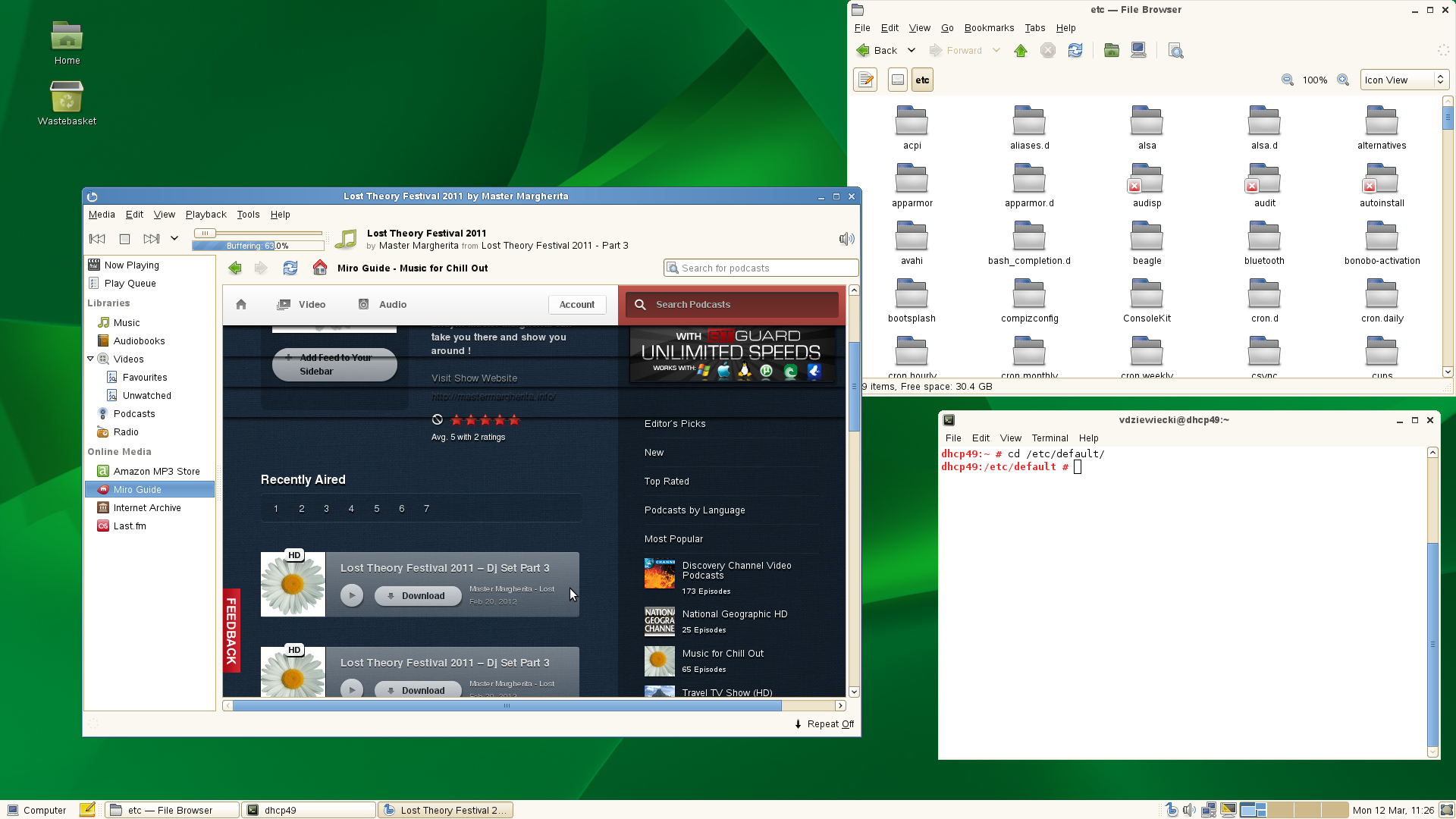Click the stop playback button in Banshee
The width and height of the screenshot is (1456, 819).
[125, 239]
